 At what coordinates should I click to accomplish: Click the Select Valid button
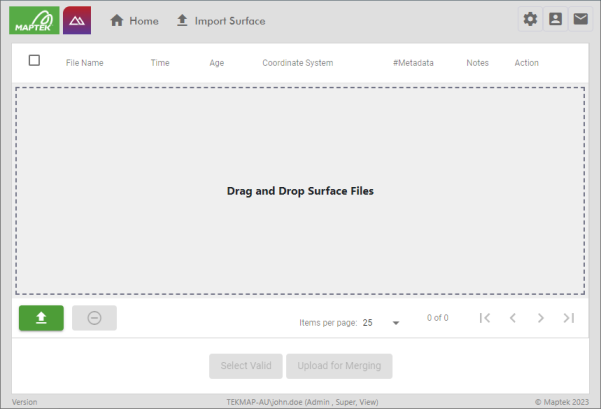246,366
